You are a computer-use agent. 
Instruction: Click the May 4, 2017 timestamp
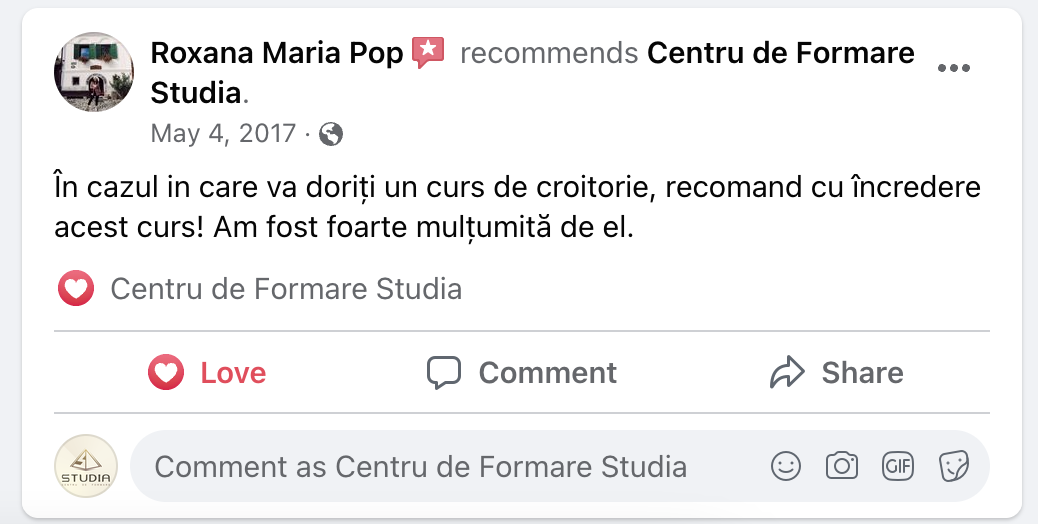tap(223, 133)
